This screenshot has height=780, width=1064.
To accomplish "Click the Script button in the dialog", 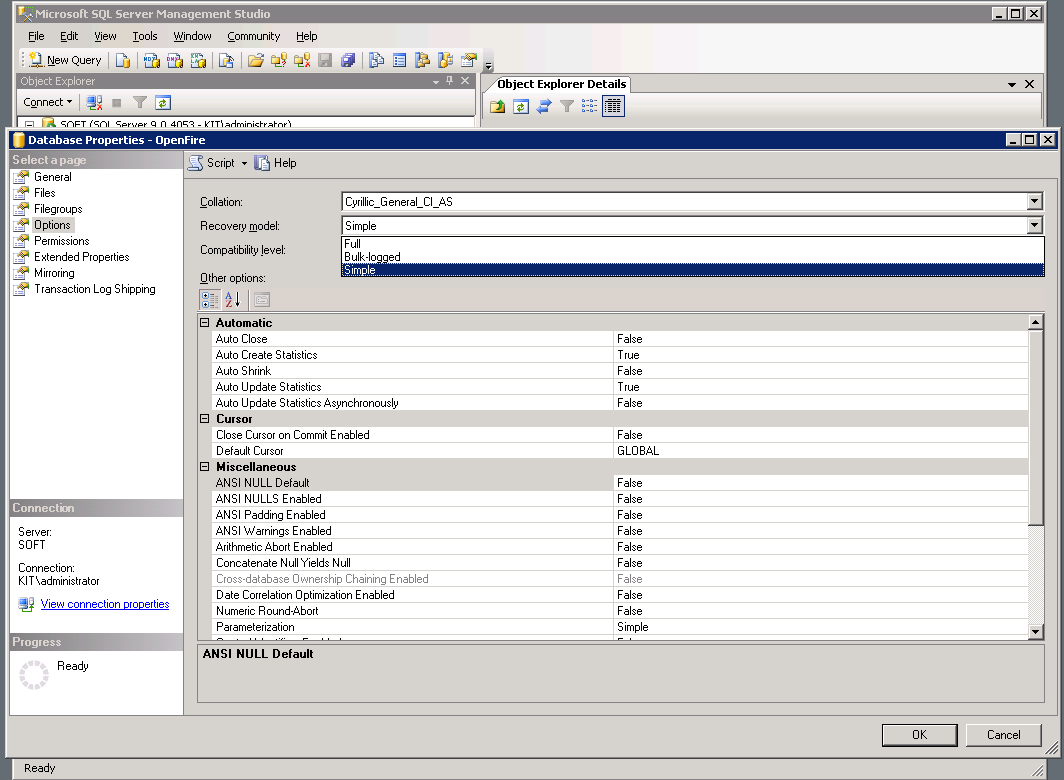I will point(211,163).
